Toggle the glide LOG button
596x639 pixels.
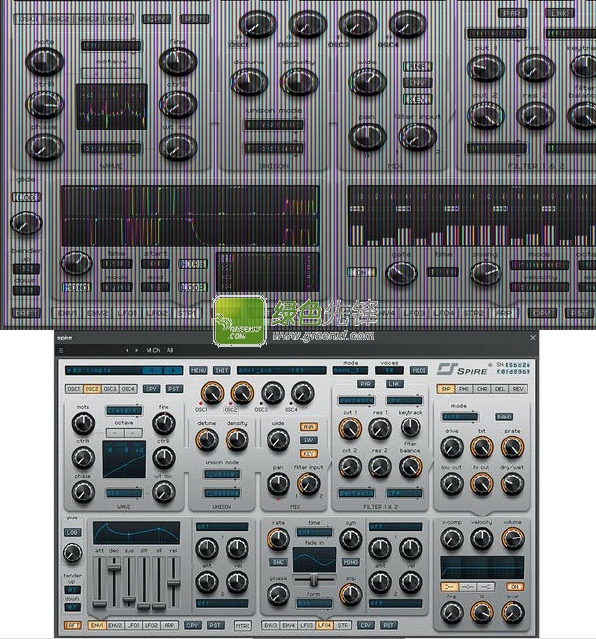coord(73,532)
